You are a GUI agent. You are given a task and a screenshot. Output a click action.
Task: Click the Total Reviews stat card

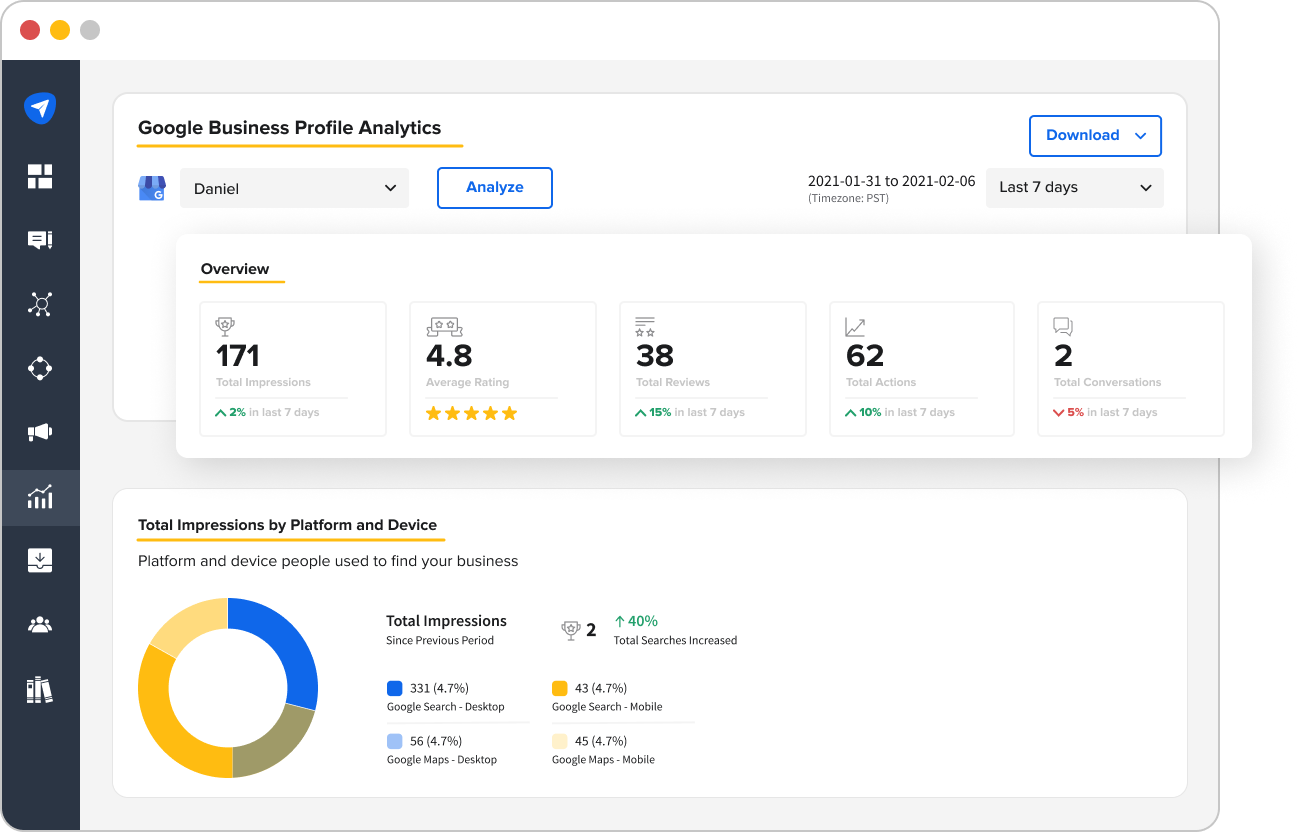(x=712, y=368)
